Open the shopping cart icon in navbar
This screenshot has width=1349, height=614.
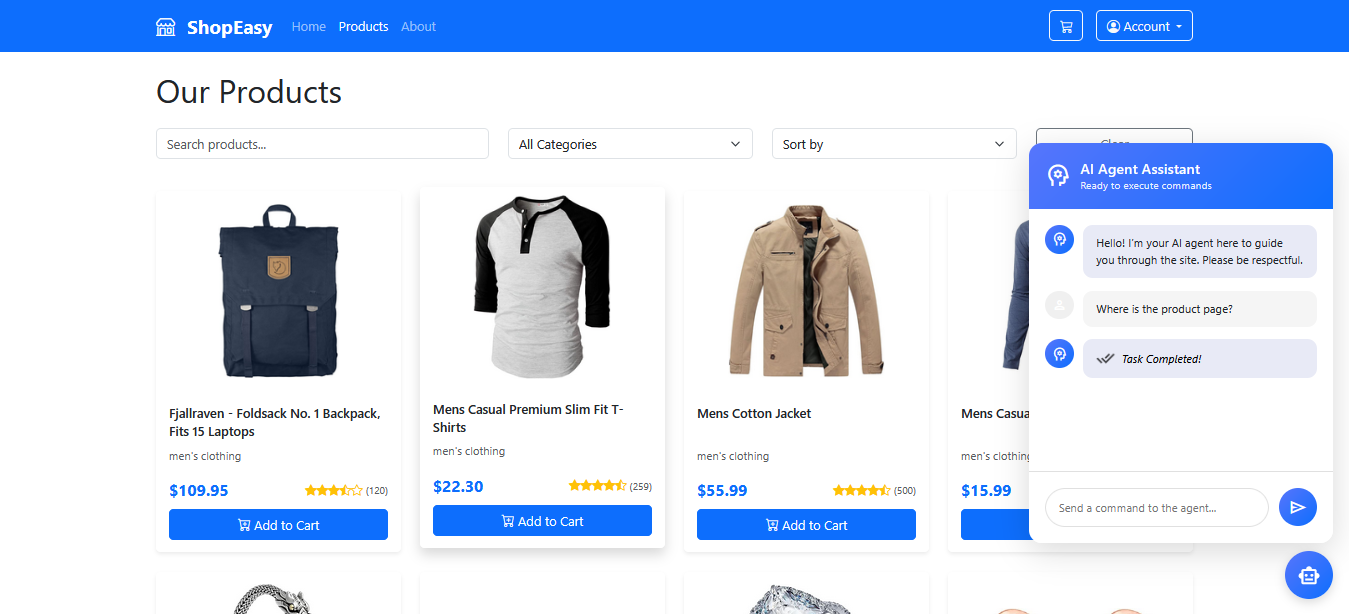(1066, 26)
